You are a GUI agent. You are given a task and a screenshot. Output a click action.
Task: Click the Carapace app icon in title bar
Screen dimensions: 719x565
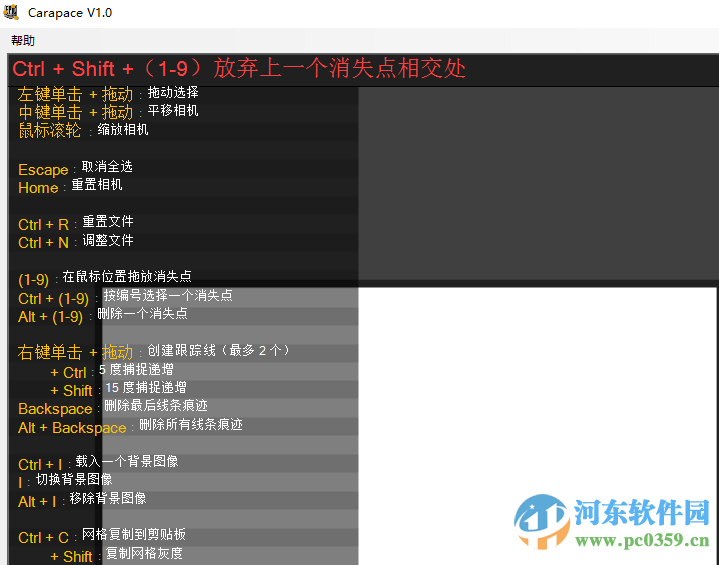[x=11, y=12]
